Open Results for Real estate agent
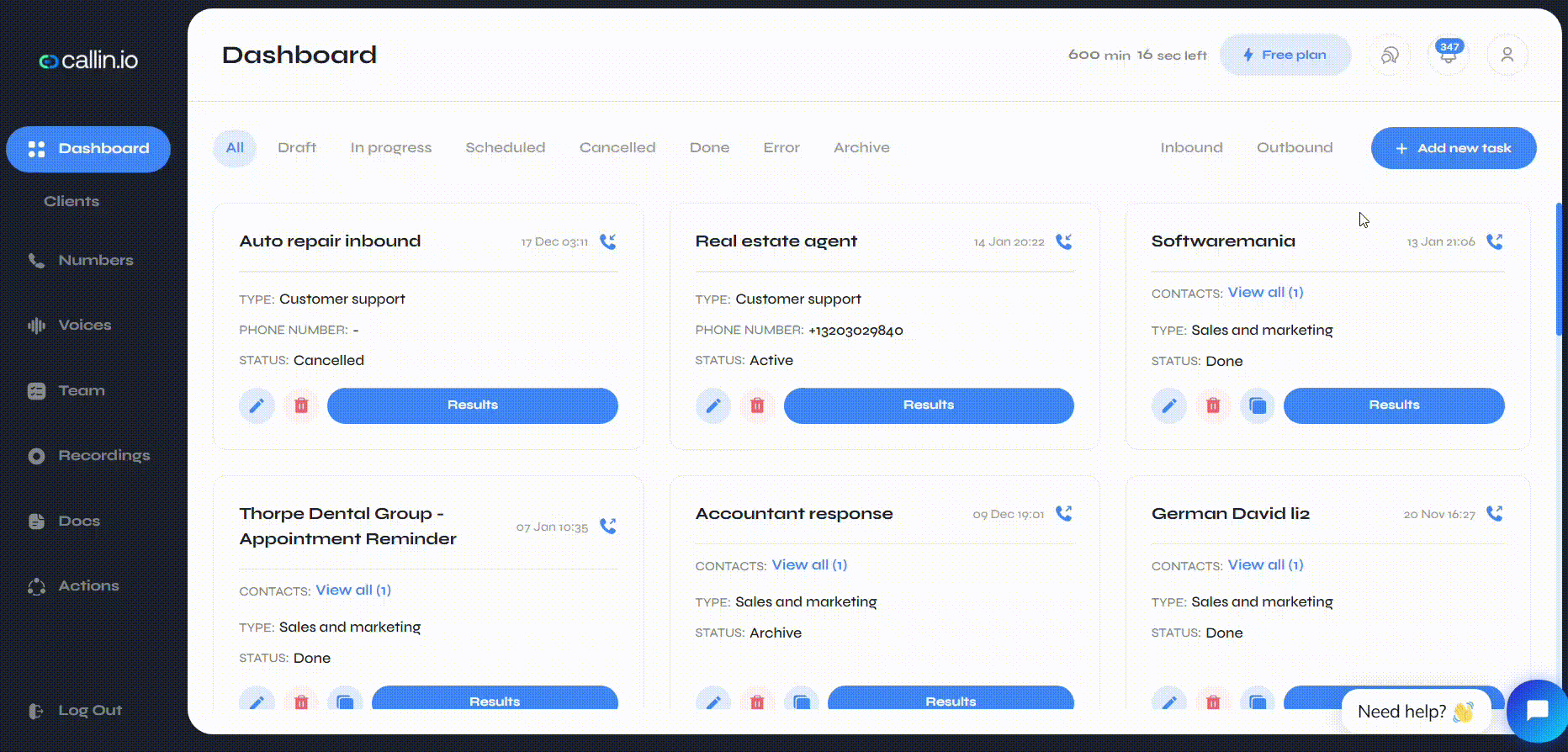1568x752 pixels. click(929, 405)
